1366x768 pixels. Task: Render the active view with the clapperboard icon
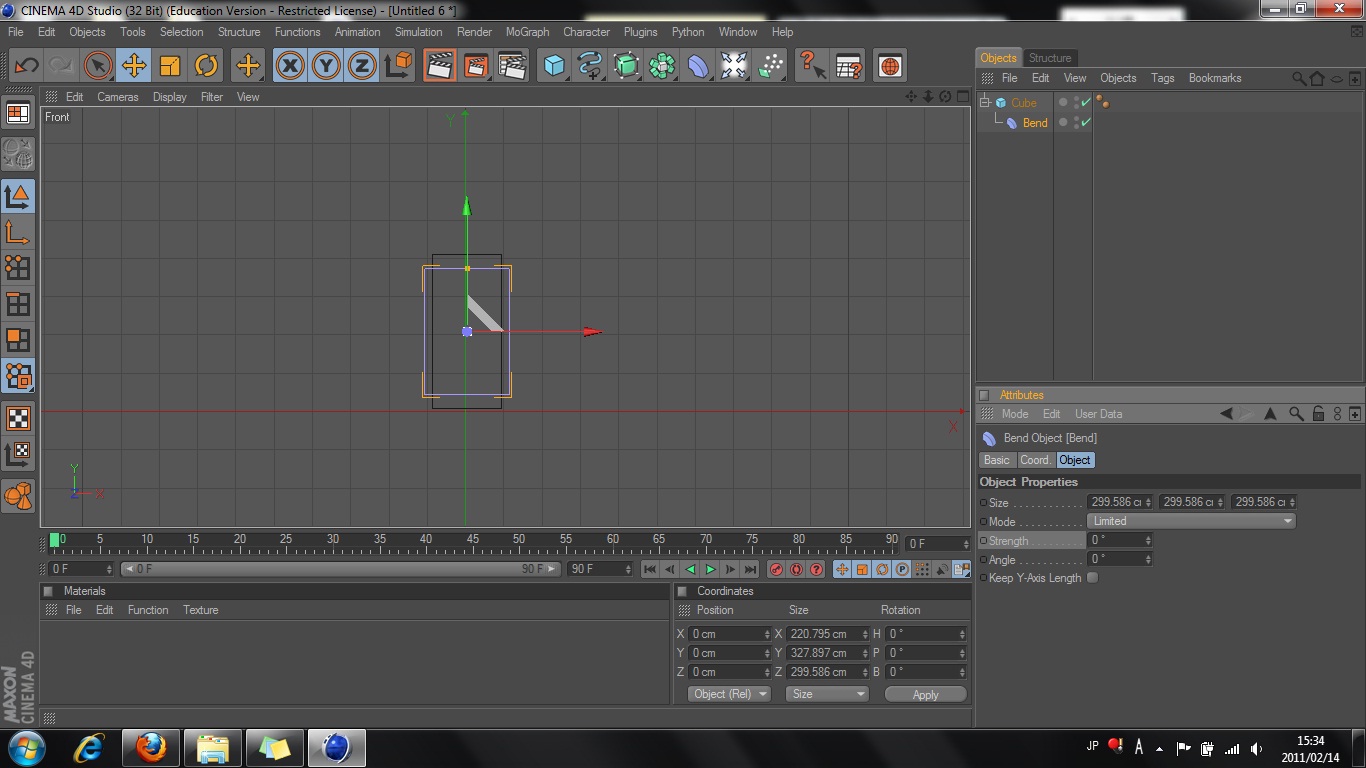438,66
